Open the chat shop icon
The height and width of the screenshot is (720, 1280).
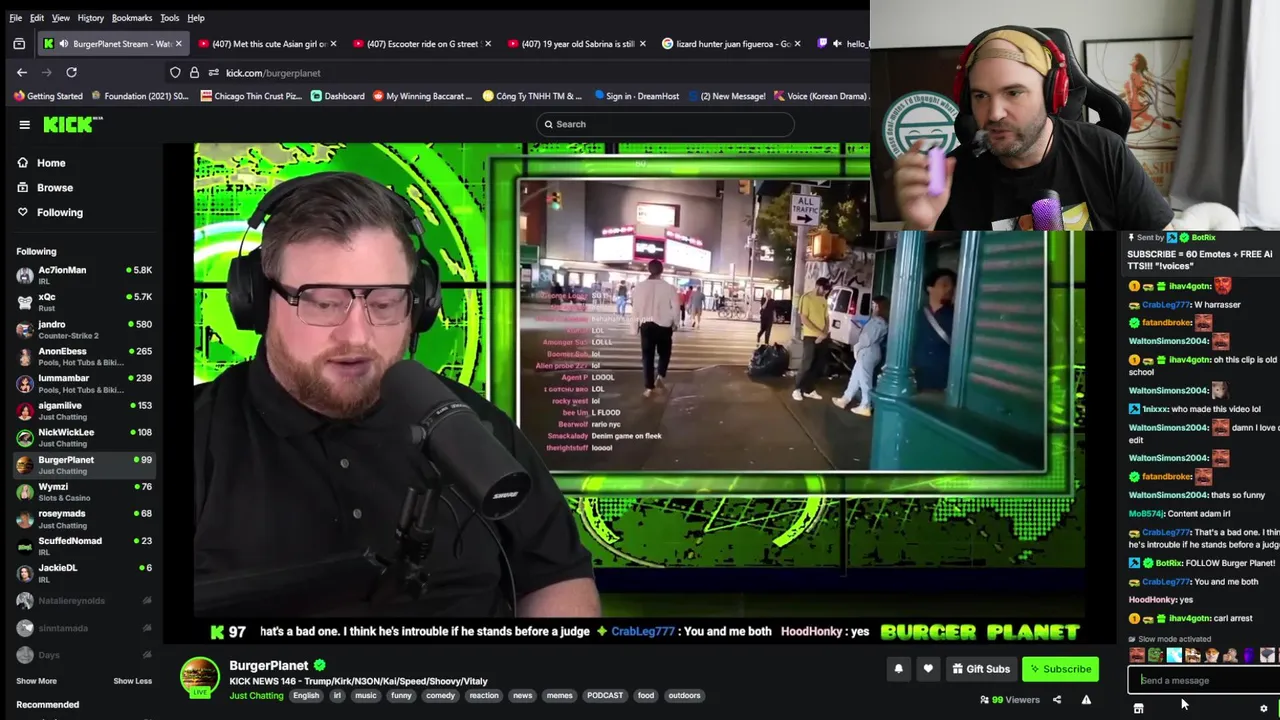pyautogui.click(x=1138, y=708)
